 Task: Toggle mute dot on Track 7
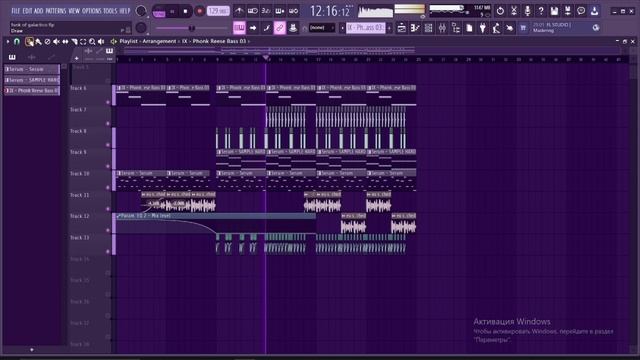click(x=108, y=123)
